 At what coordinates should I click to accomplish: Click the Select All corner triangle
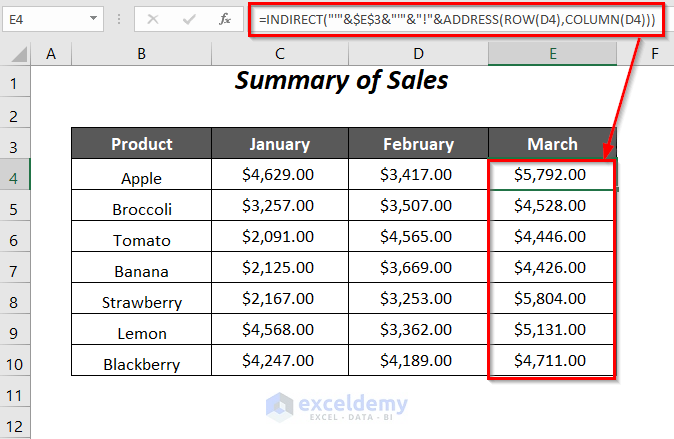[17, 54]
